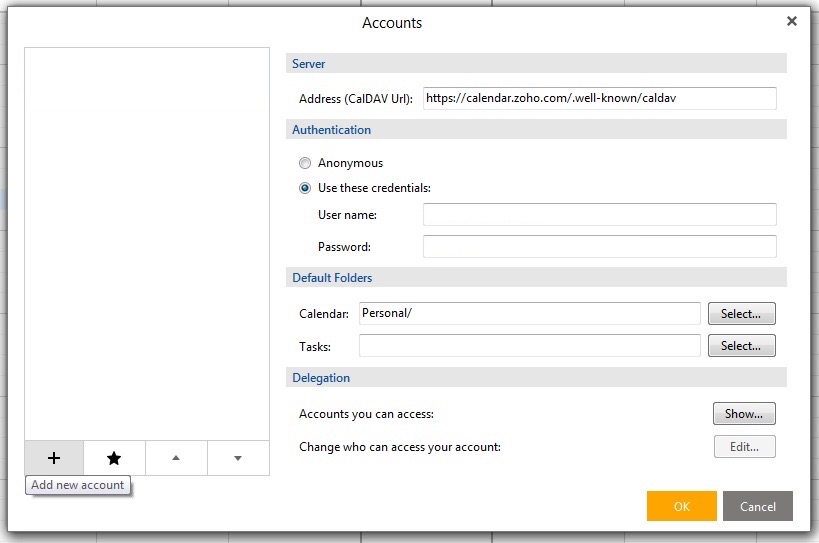Open Select... for the Tasks folder
The height and width of the screenshot is (543, 819).
(741, 346)
